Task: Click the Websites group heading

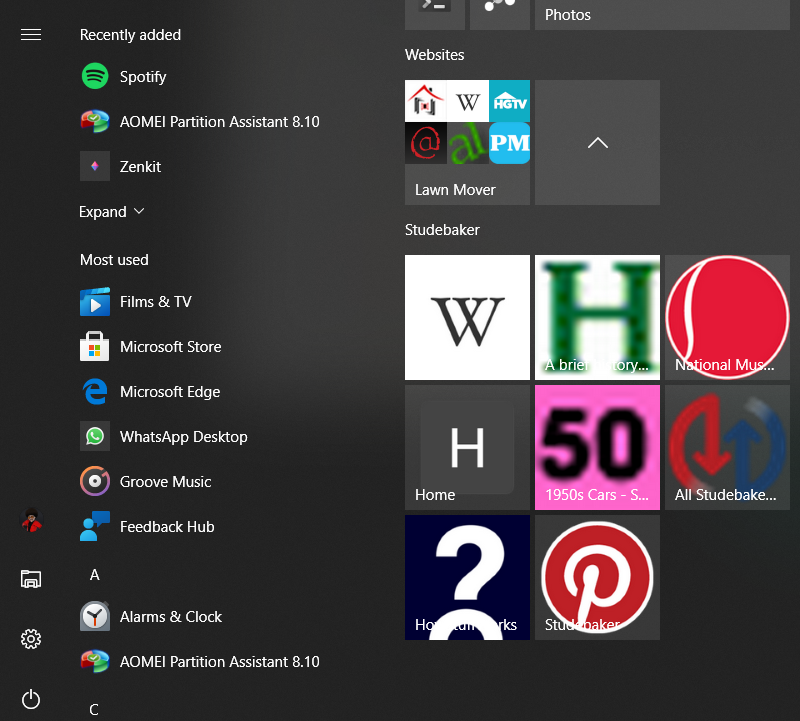Action: [435, 55]
